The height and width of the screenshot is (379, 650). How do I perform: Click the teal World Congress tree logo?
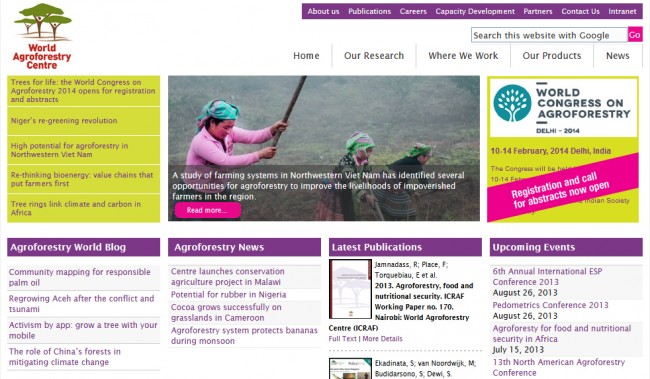tap(512, 103)
